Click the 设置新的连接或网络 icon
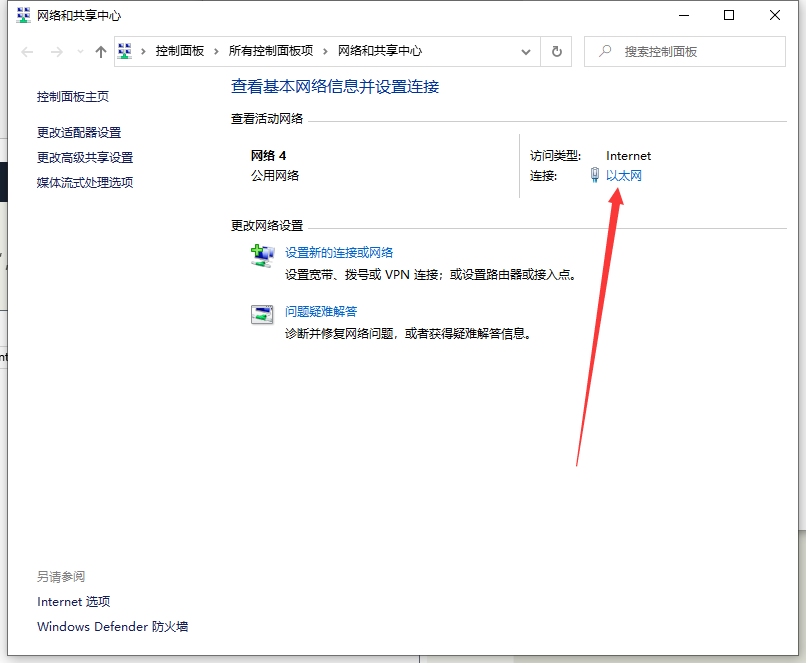This screenshot has width=806, height=663. point(262,257)
